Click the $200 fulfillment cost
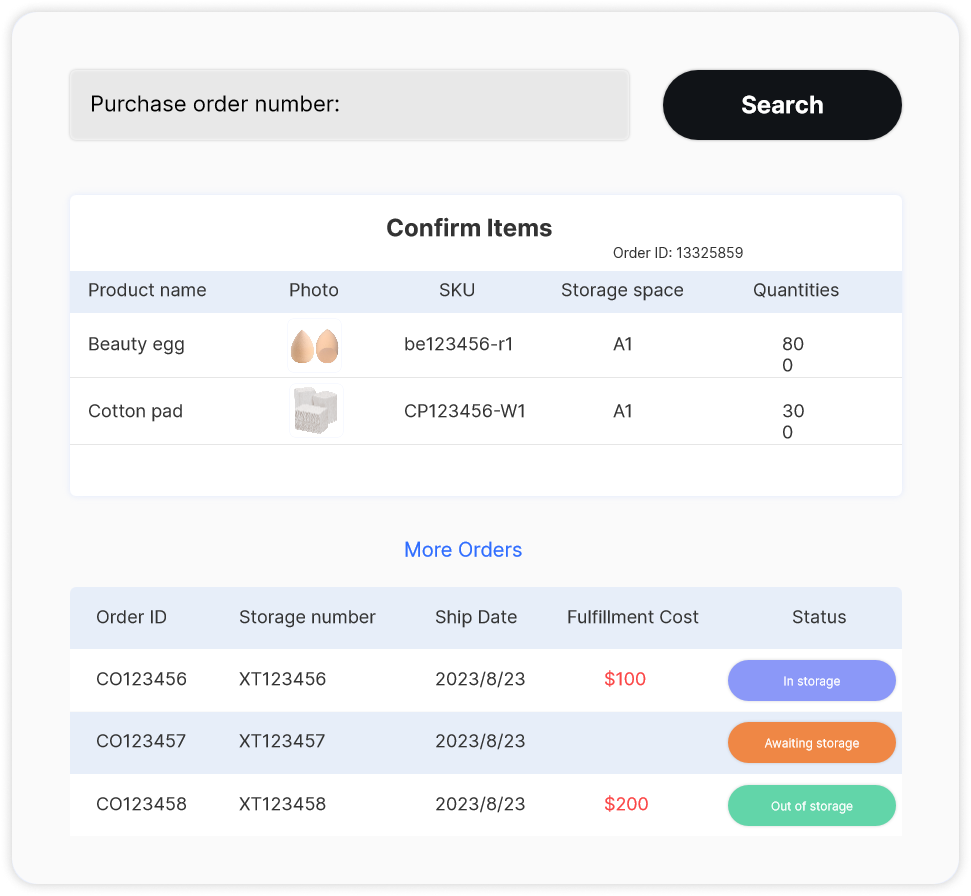This screenshot has height=896, width=971. [x=626, y=804]
